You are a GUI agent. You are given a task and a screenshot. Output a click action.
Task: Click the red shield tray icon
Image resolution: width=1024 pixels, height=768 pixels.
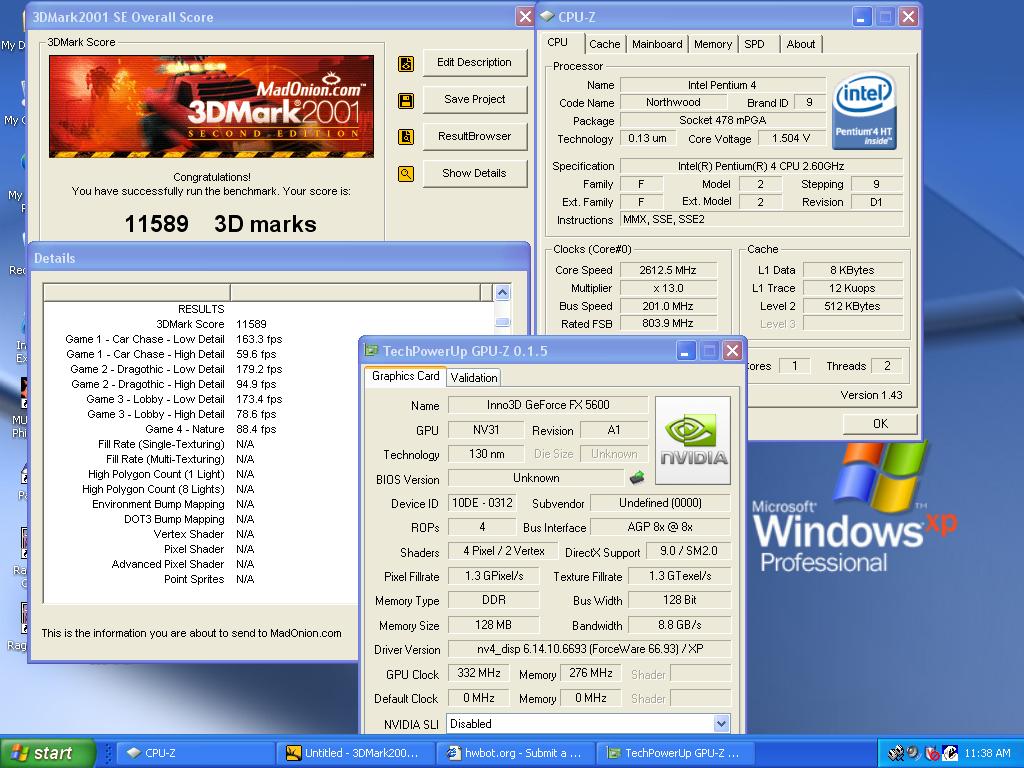point(932,754)
